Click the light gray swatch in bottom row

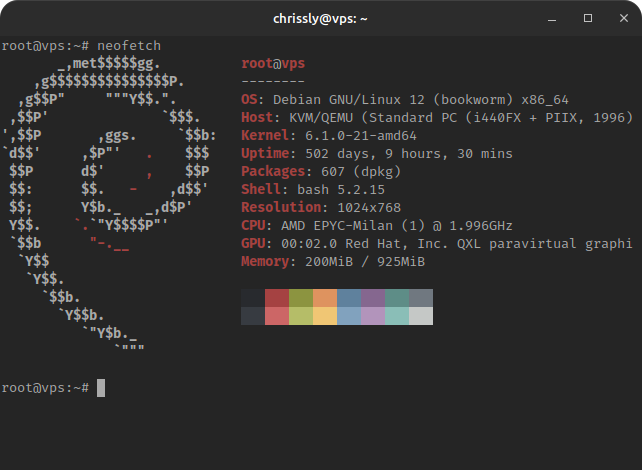(x=421, y=316)
